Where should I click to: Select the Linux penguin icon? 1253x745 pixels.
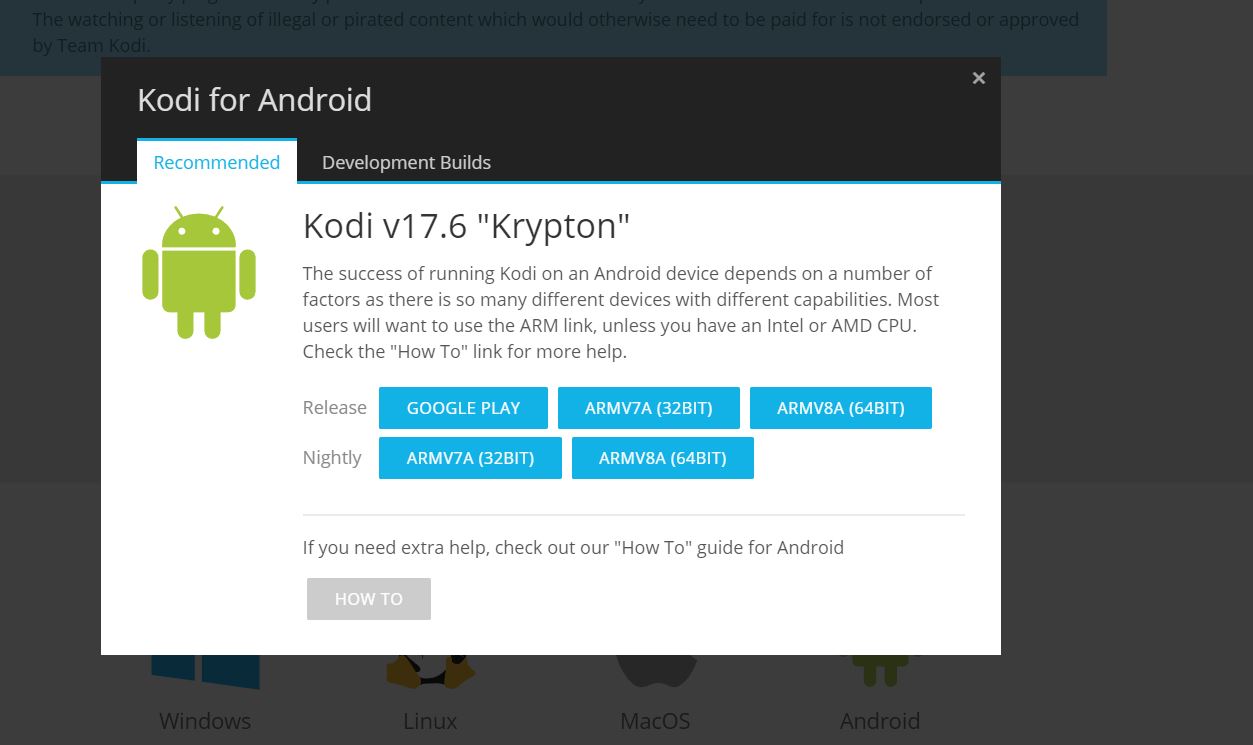(430, 671)
